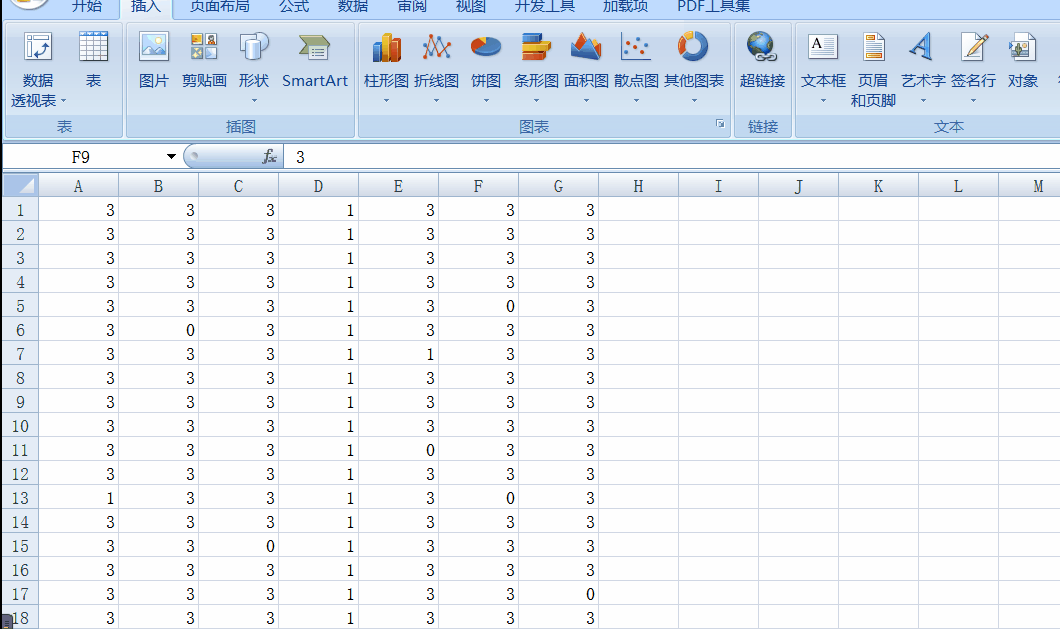This screenshot has width=1060, height=629.
Task: Switch to the Page Layout (页面布局) tab
Action: 220,7
